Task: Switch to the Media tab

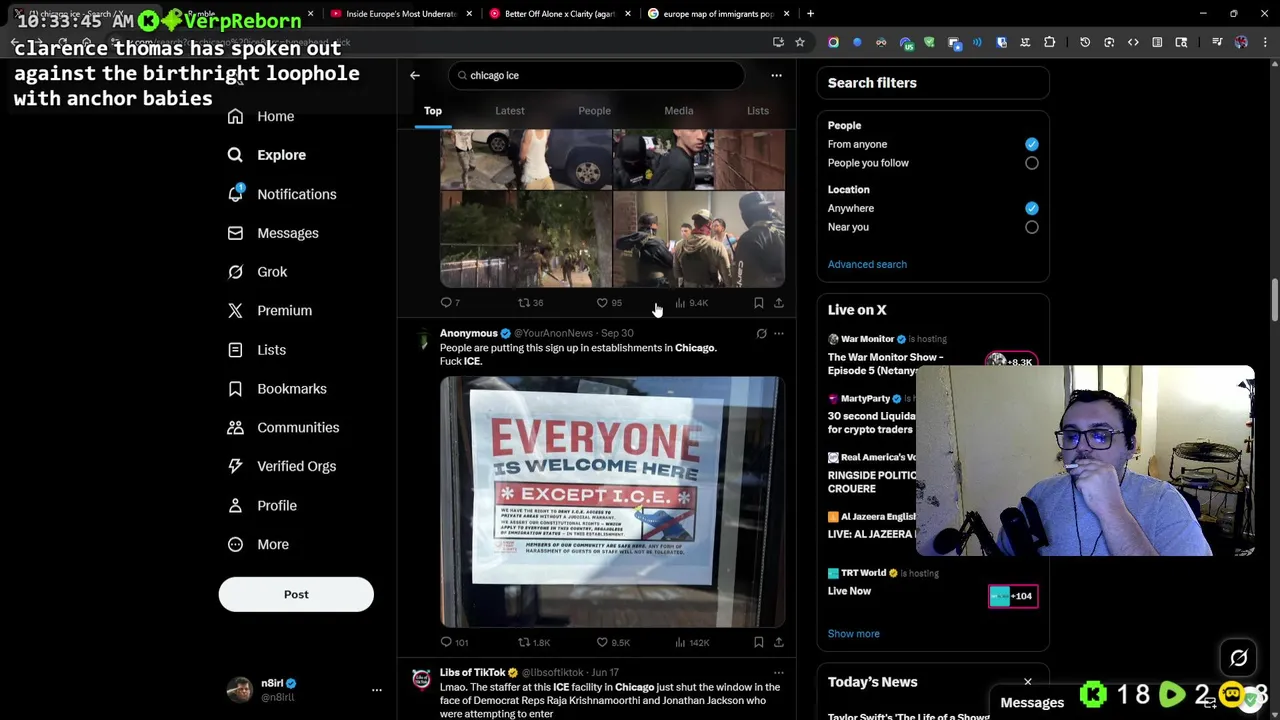Action: click(x=679, y=111)
